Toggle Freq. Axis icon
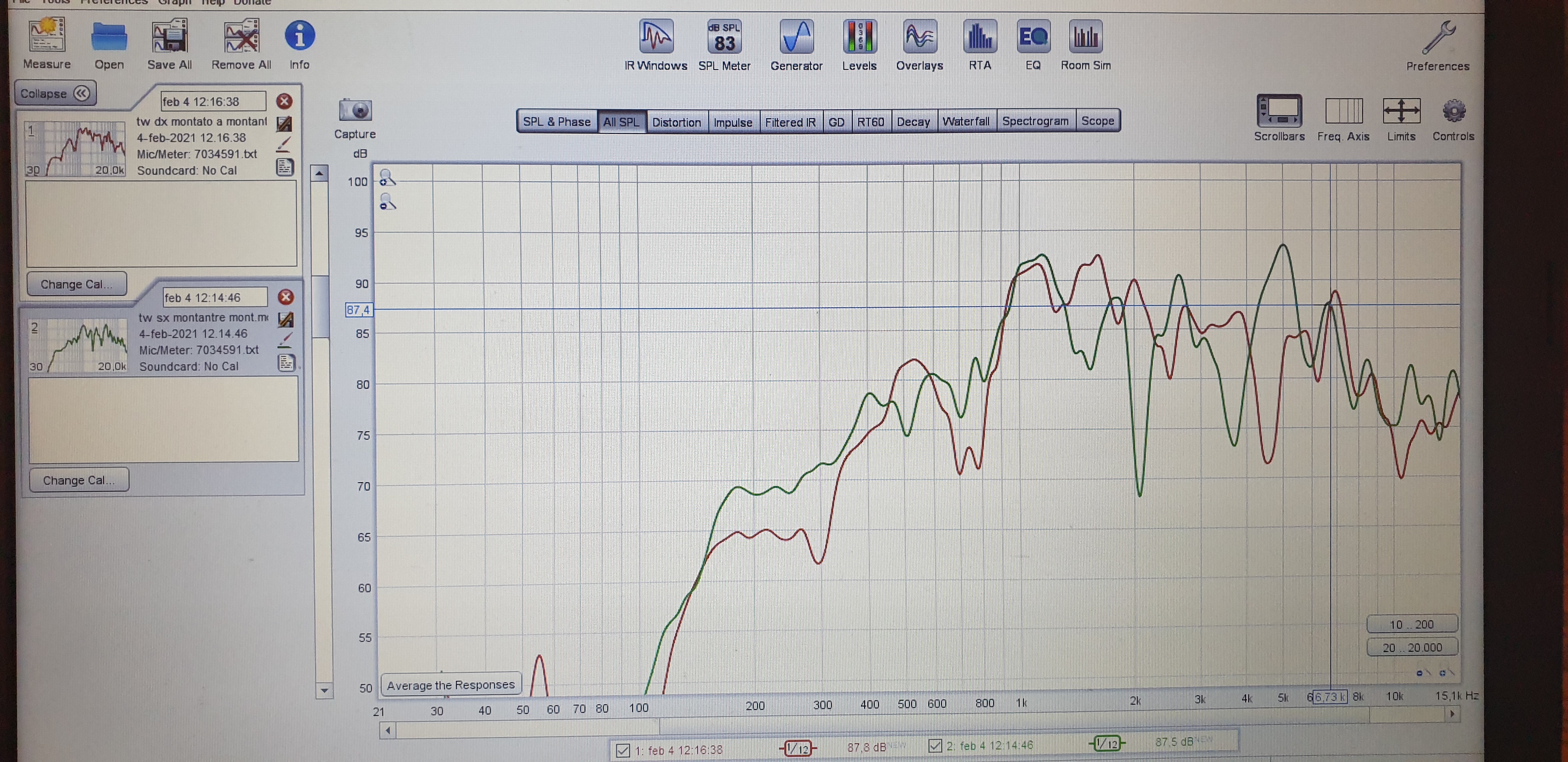 point(1343,111)
